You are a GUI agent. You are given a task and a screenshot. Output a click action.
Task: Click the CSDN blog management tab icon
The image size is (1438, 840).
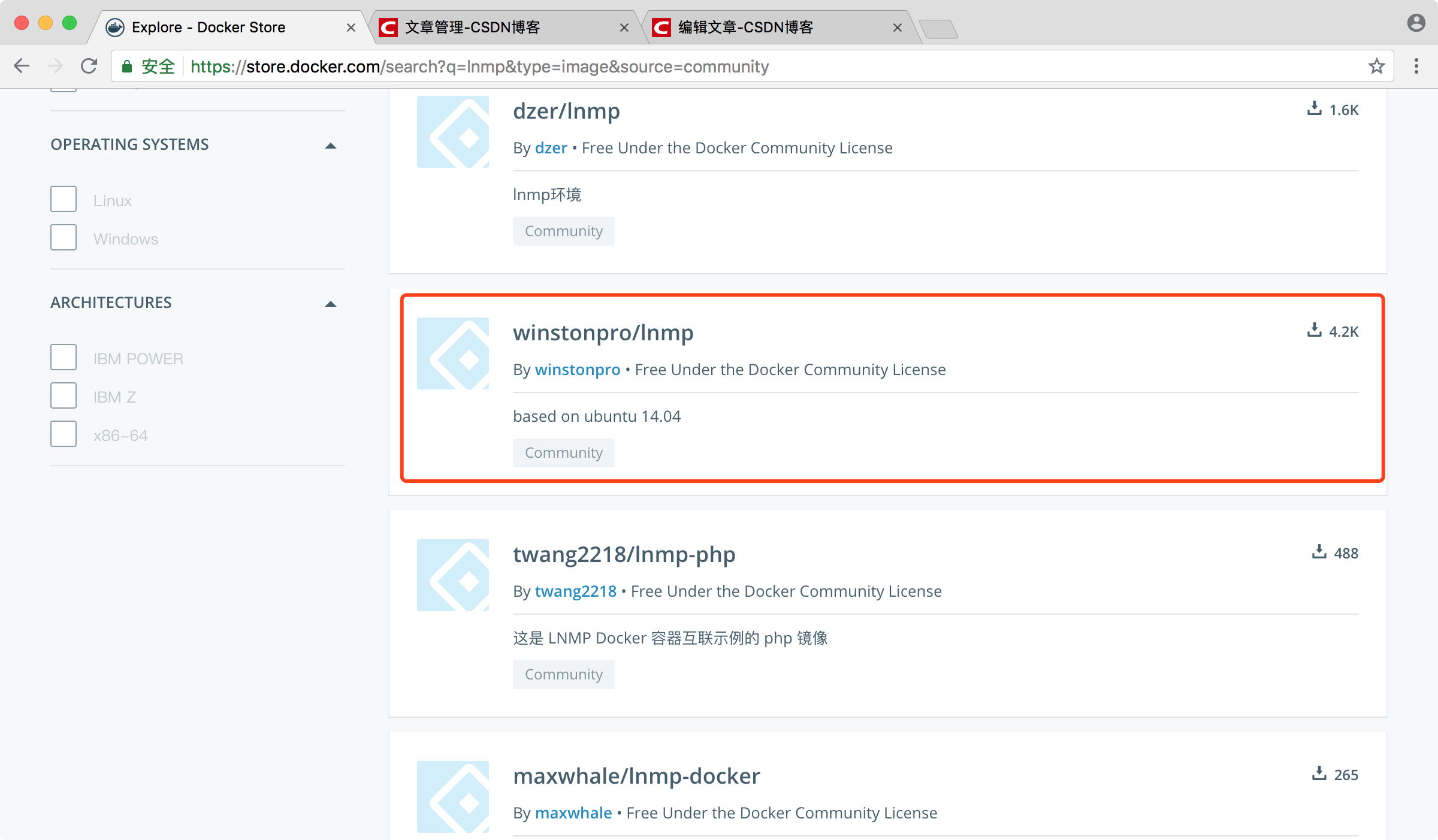click(391, 27)
